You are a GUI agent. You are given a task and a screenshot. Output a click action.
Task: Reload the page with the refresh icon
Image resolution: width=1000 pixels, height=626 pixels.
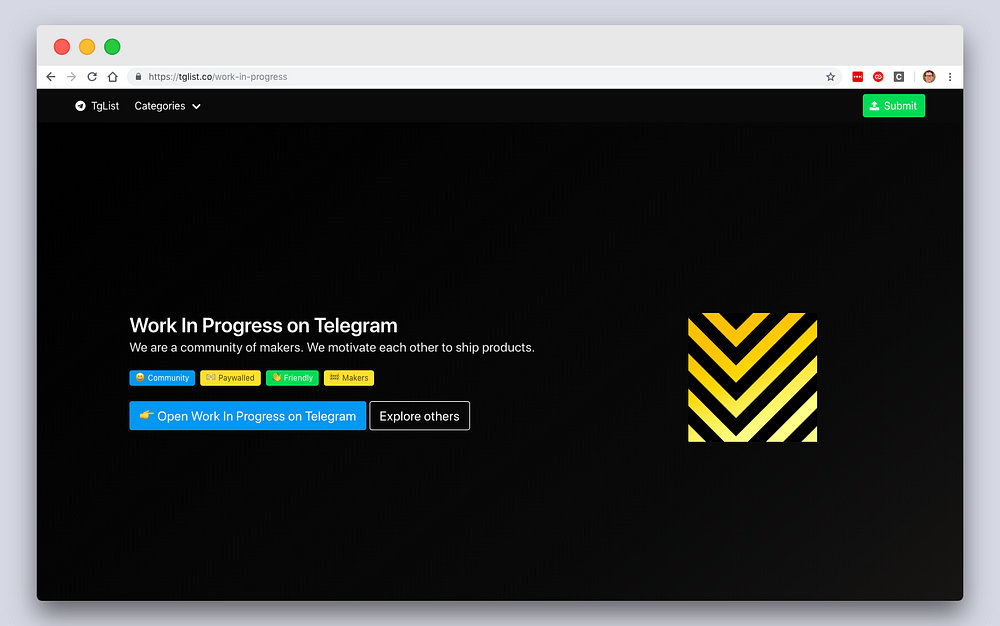(x=92, y=76)
